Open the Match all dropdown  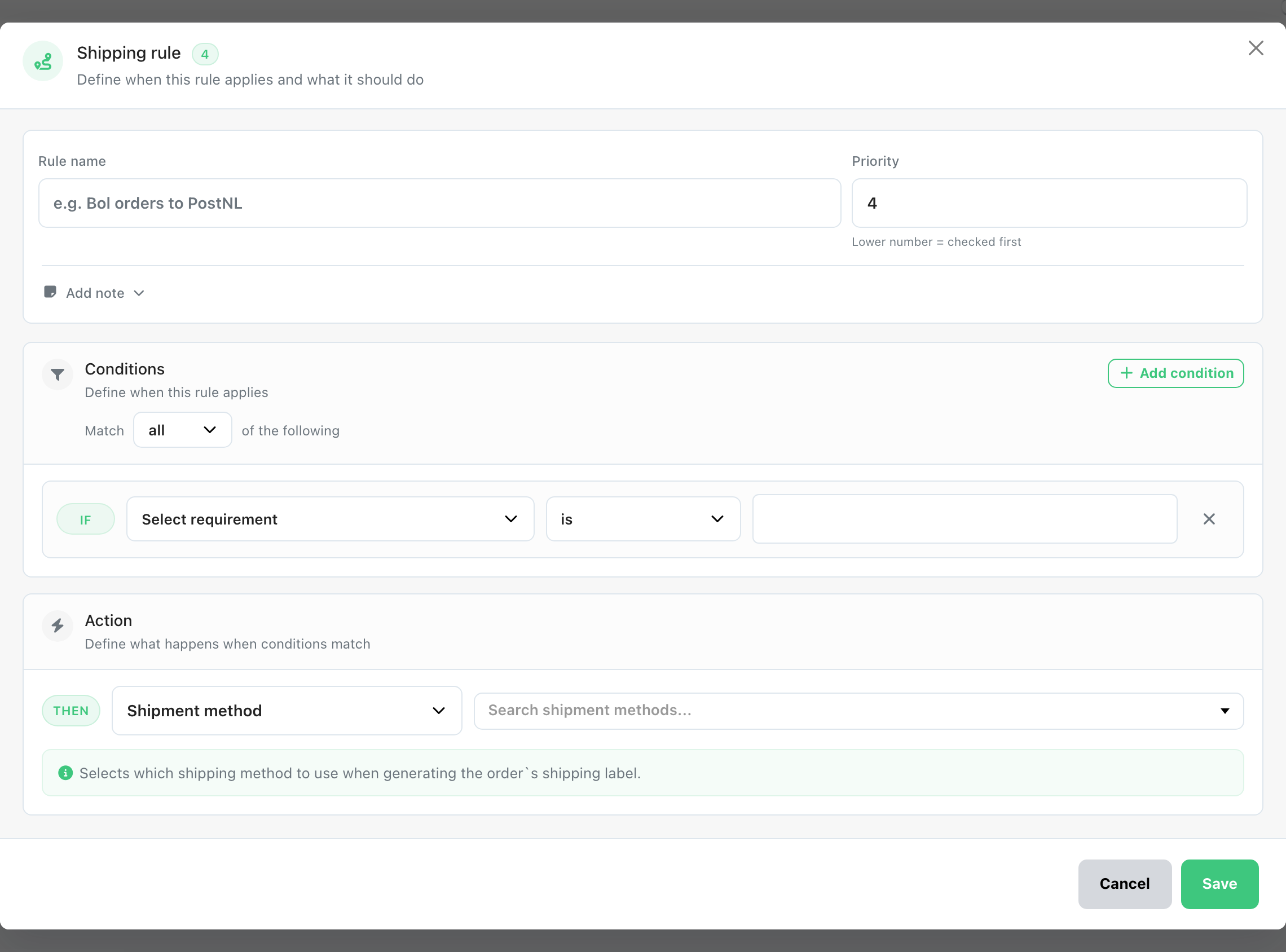[x=183, y=430]
